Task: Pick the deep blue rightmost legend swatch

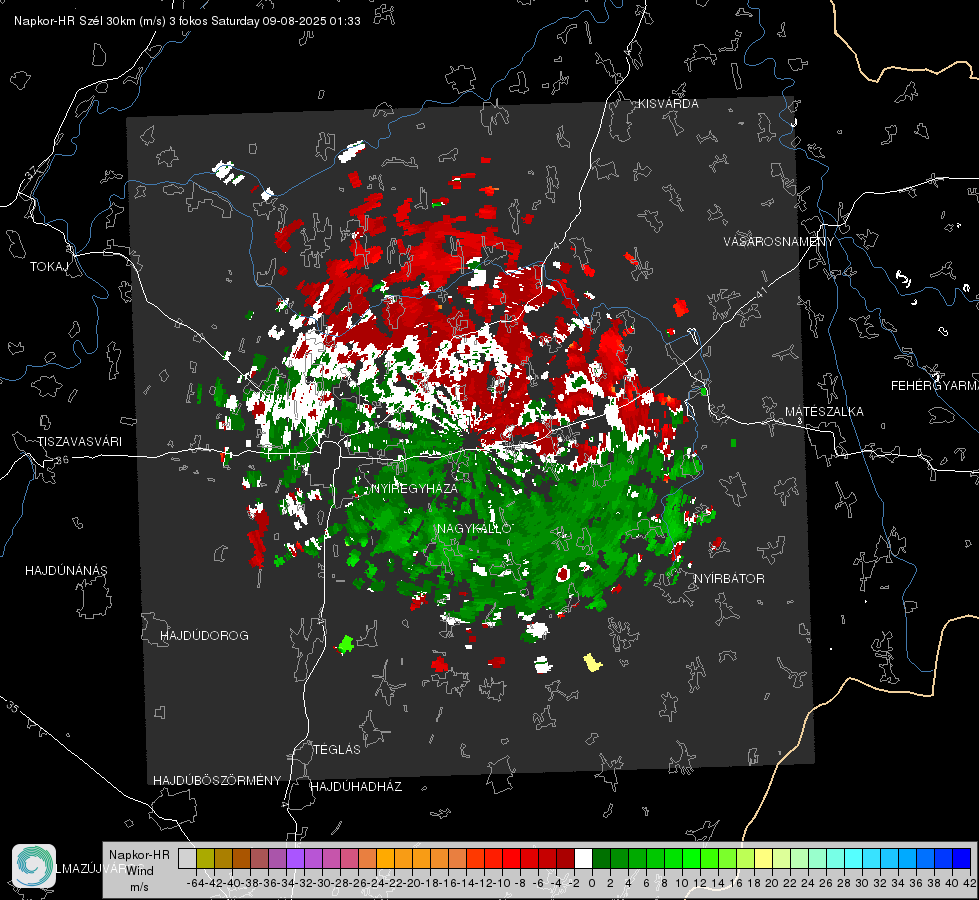Action: pos(962,858)
